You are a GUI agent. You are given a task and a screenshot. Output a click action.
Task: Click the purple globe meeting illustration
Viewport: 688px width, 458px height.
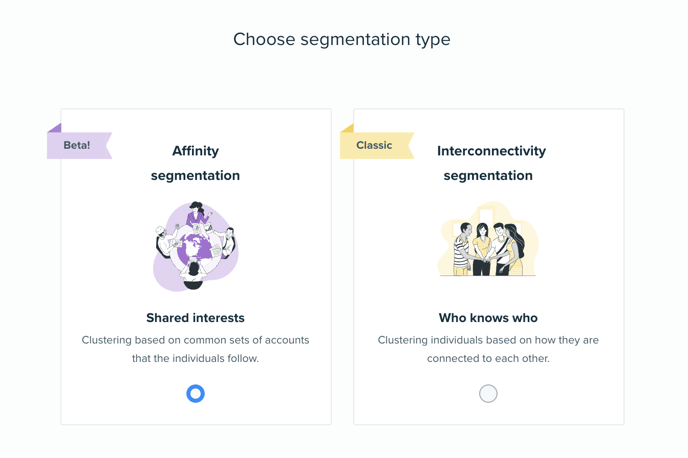196,246
